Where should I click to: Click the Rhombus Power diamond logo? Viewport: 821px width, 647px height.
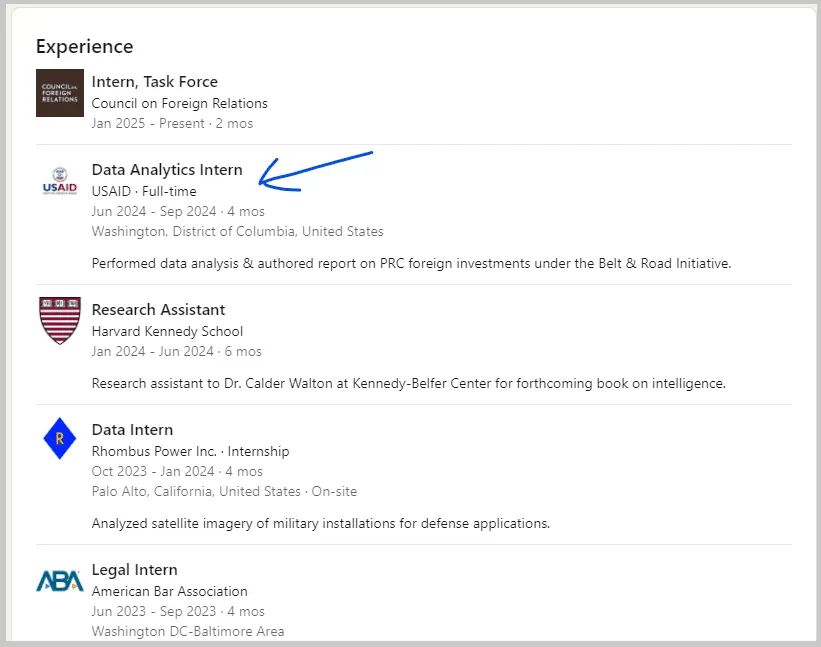(59, 439)
